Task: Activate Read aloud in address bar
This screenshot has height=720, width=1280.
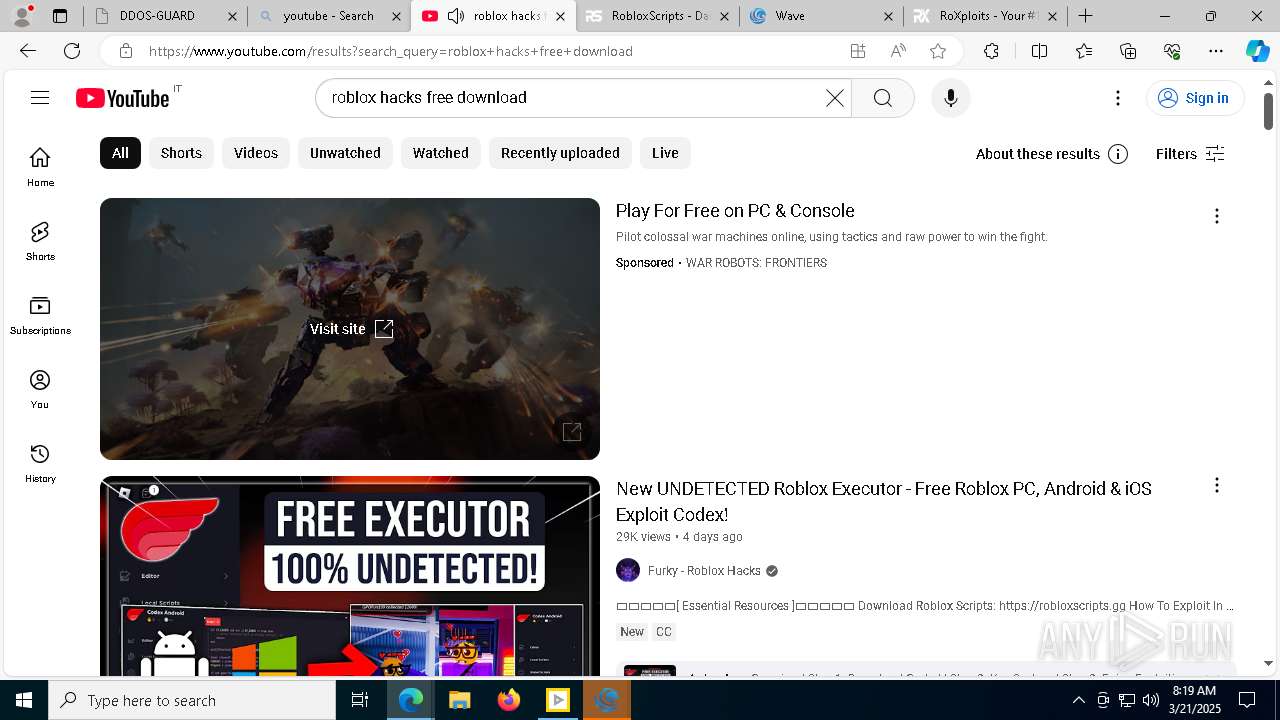Action: (x=898, y=51)
